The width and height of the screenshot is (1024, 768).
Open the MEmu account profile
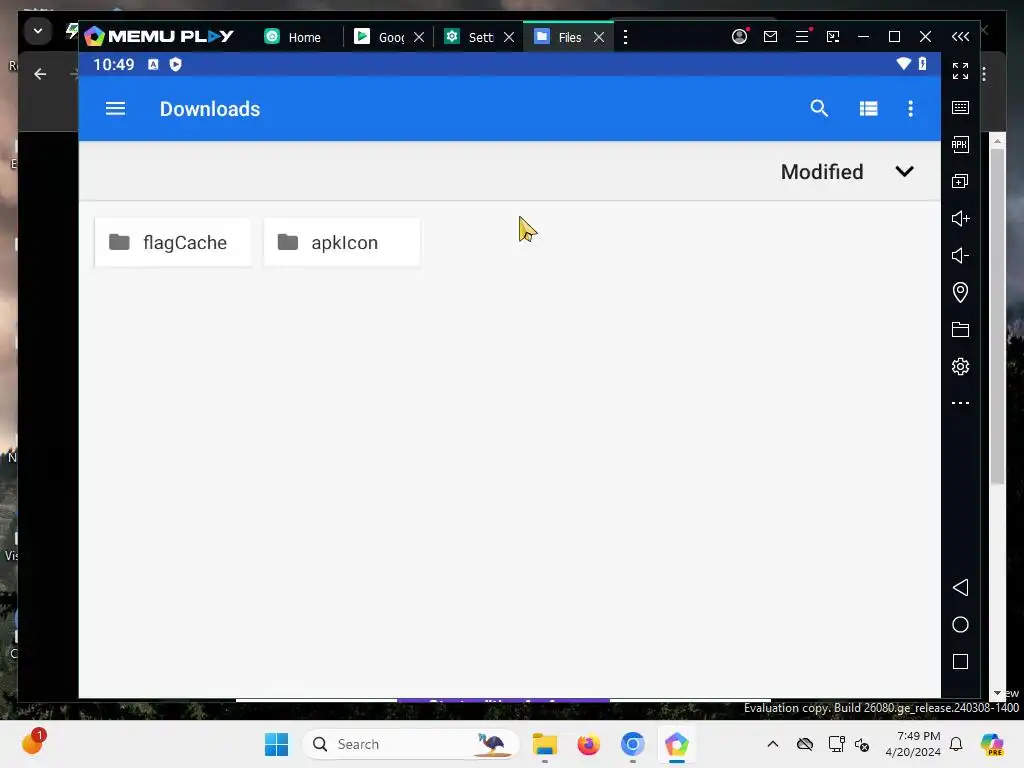point(739,37)
